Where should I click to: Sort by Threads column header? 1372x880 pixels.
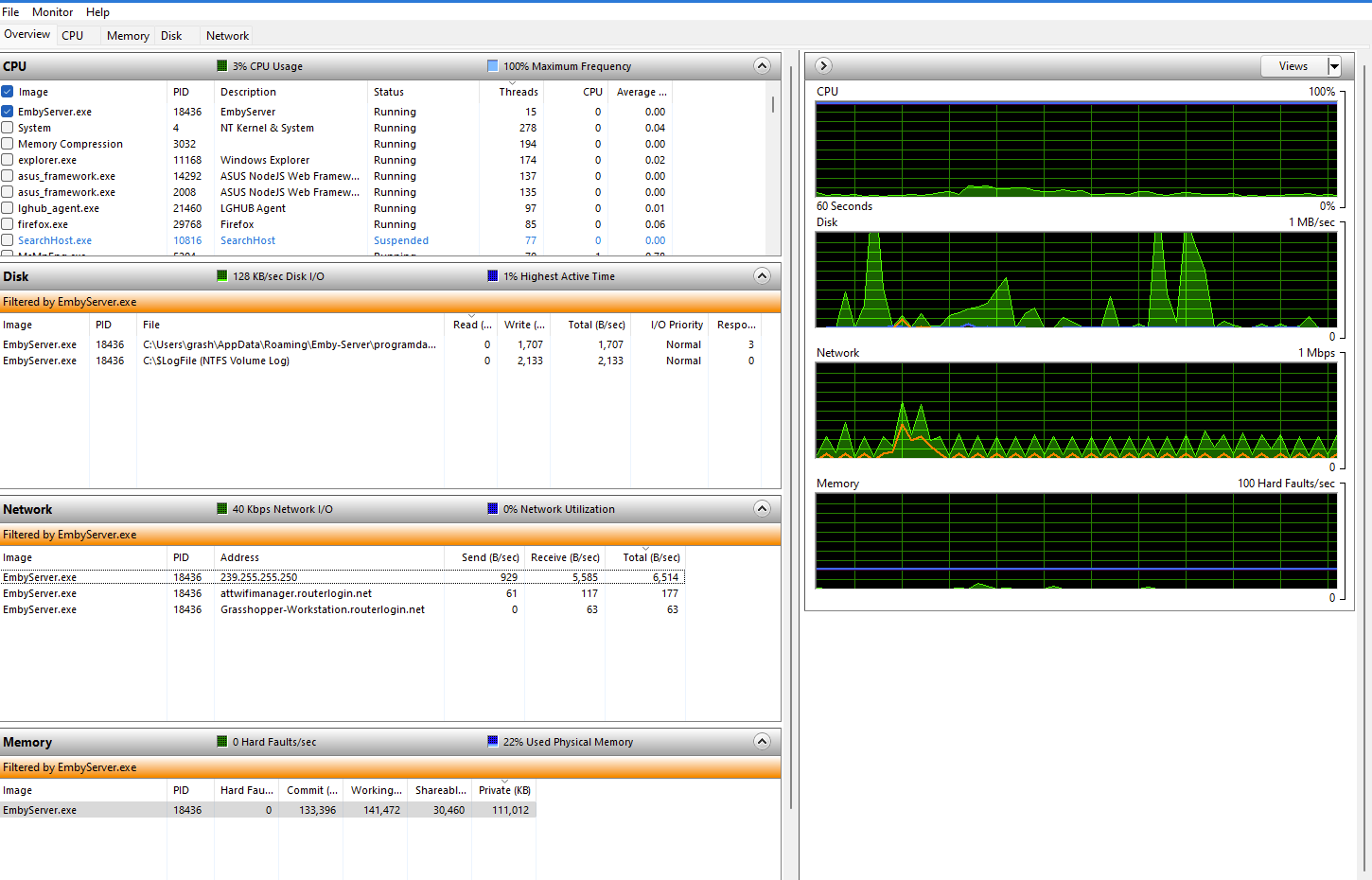pos(519,92)
